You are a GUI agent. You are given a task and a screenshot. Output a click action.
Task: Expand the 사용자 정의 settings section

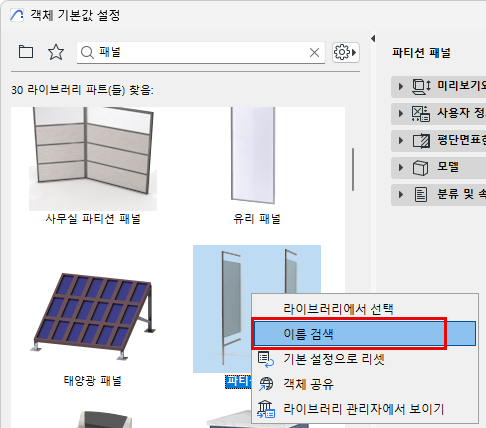[438, 113]
